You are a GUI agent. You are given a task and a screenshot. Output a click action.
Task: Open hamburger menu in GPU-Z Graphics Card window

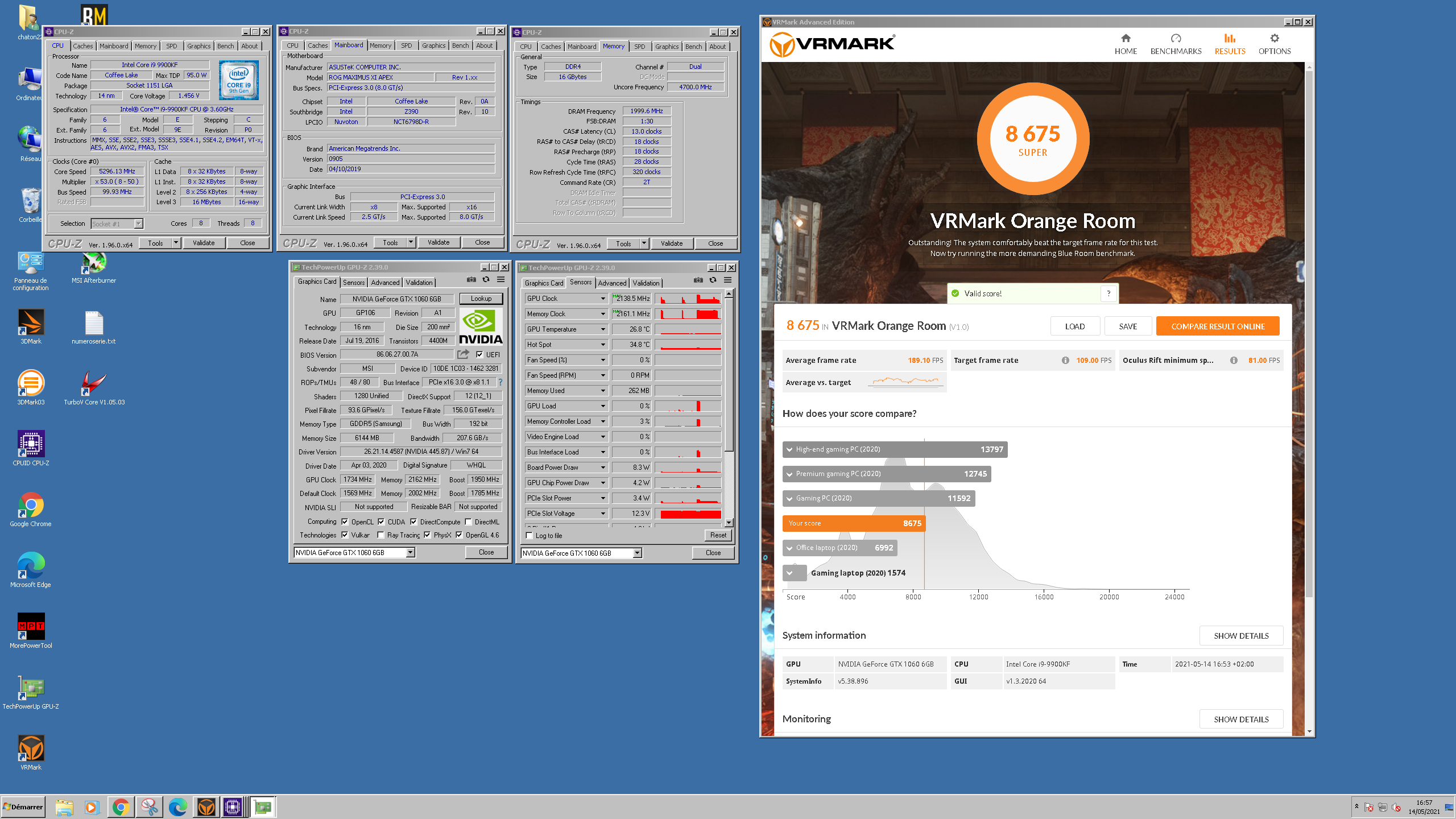(500, 279)
